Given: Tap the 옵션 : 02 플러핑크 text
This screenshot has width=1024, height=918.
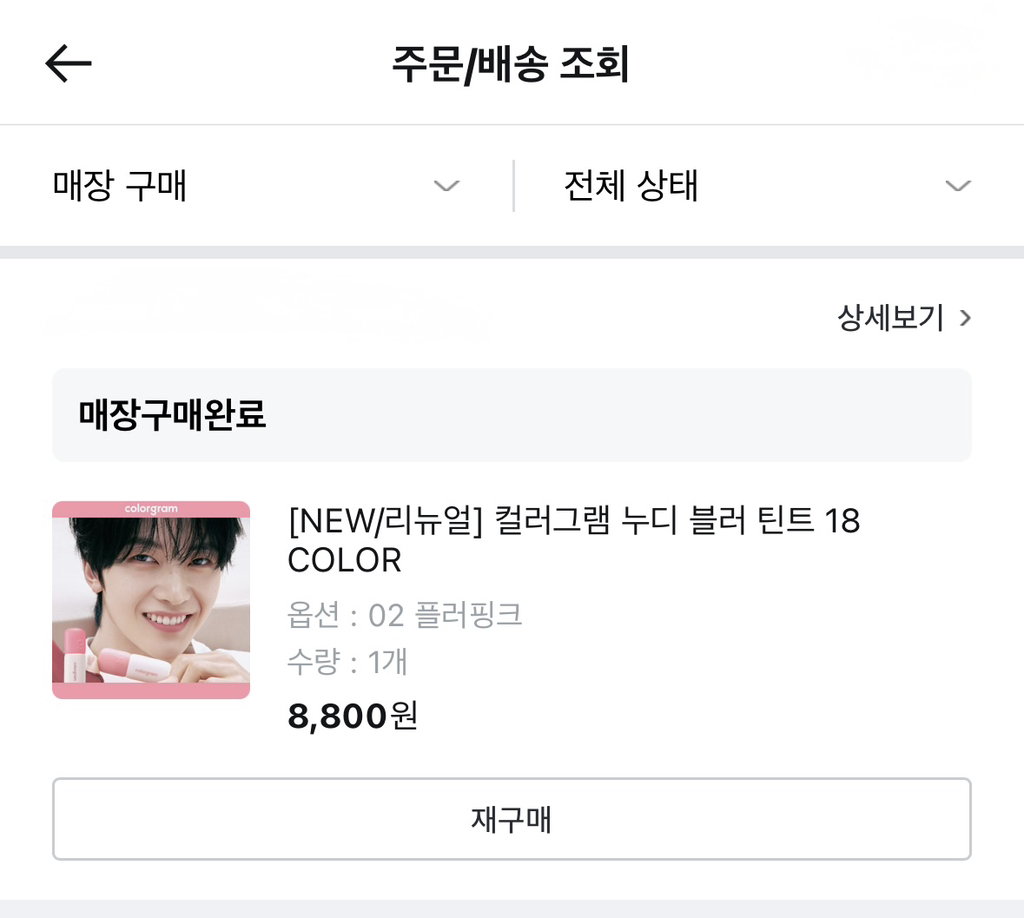Looking at the screenshot, I should pyautogui.click(x=405, y=614).
